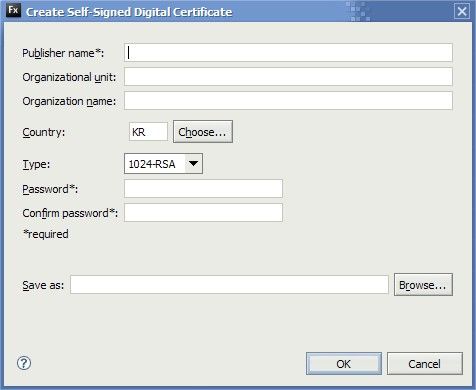Close the Create Self-Signed Digital Certificate dialog

(462, 11)
